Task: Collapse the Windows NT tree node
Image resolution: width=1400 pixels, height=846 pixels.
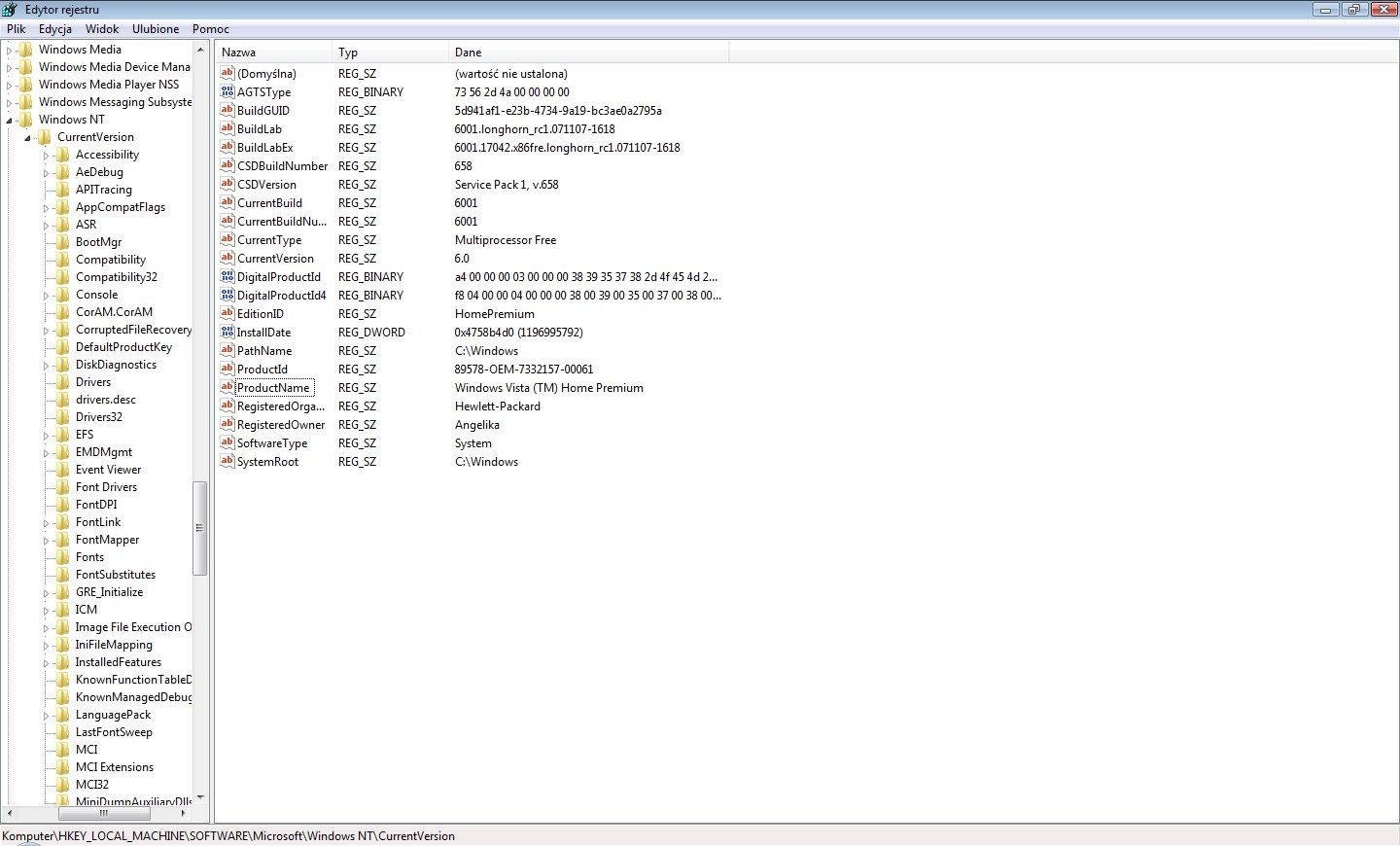Action: (x=10, y=121)
